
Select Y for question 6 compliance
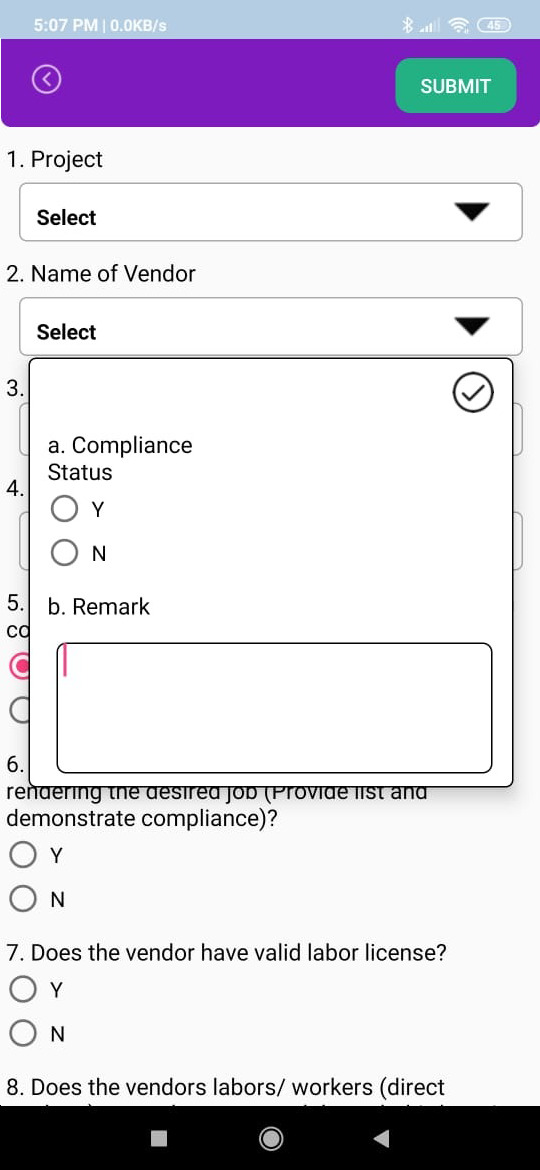tap(23, 855)
